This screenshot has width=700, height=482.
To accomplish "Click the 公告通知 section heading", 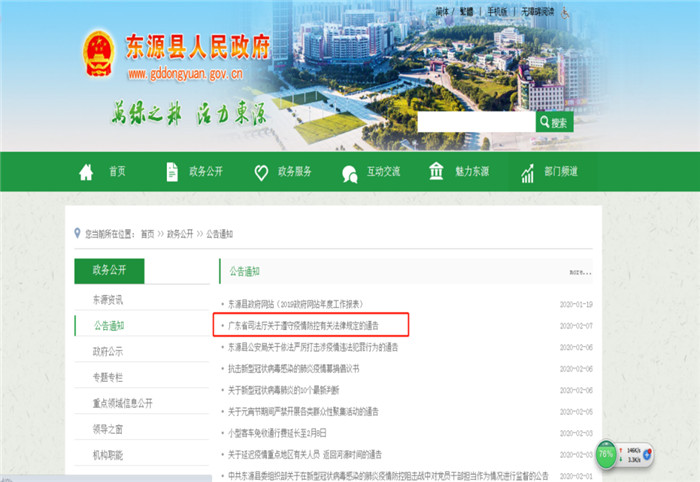I will coord(245,271).
